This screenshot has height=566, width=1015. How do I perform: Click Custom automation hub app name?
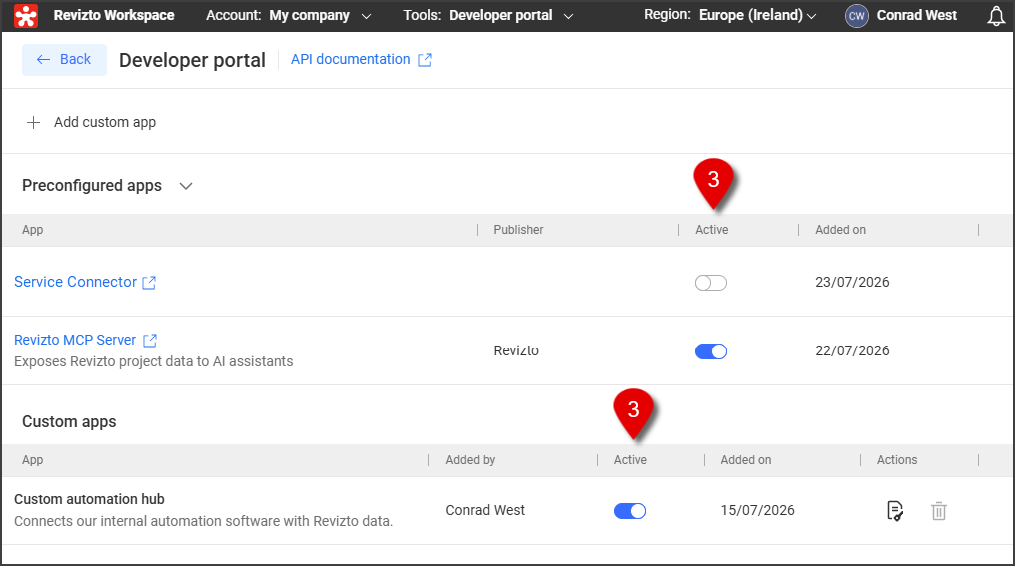[x=89, y=499]
